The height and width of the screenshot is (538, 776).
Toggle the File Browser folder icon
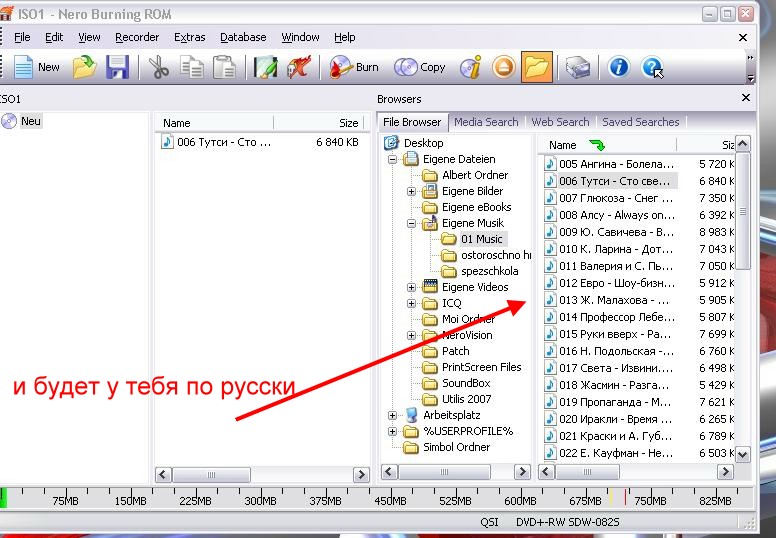pos(536,67)
